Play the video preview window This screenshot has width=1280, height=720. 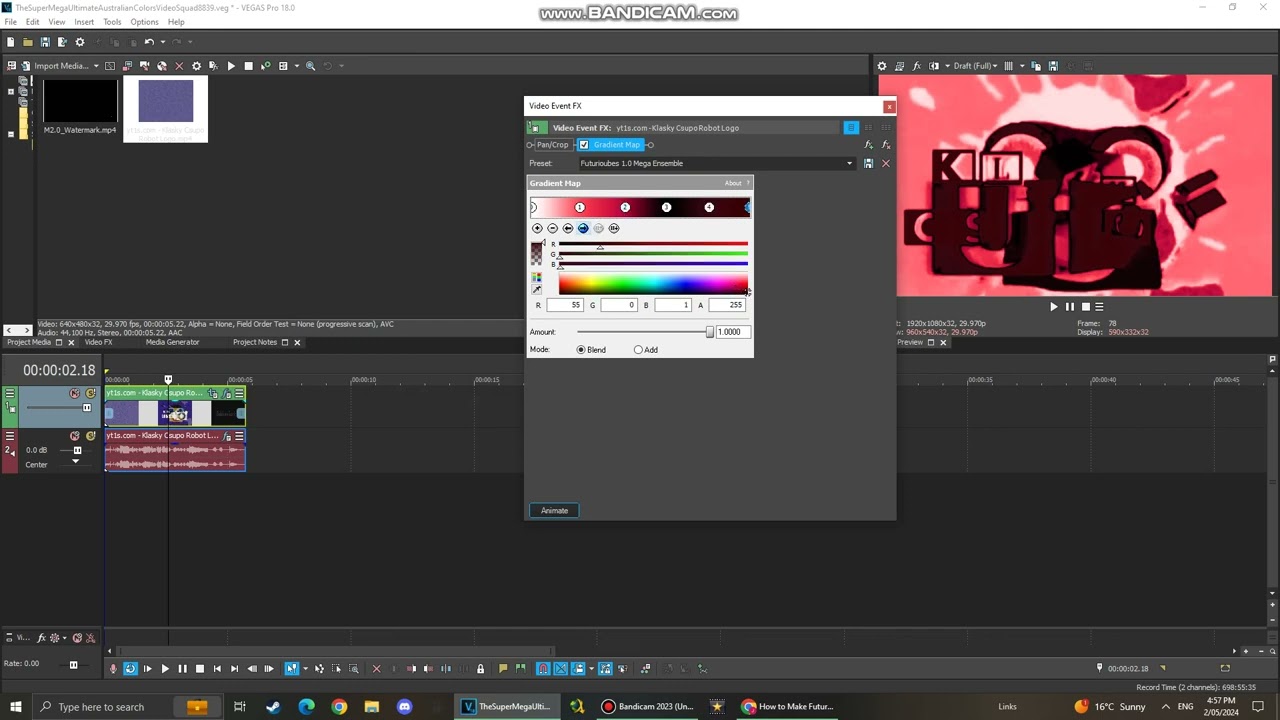pos(1053,307)
